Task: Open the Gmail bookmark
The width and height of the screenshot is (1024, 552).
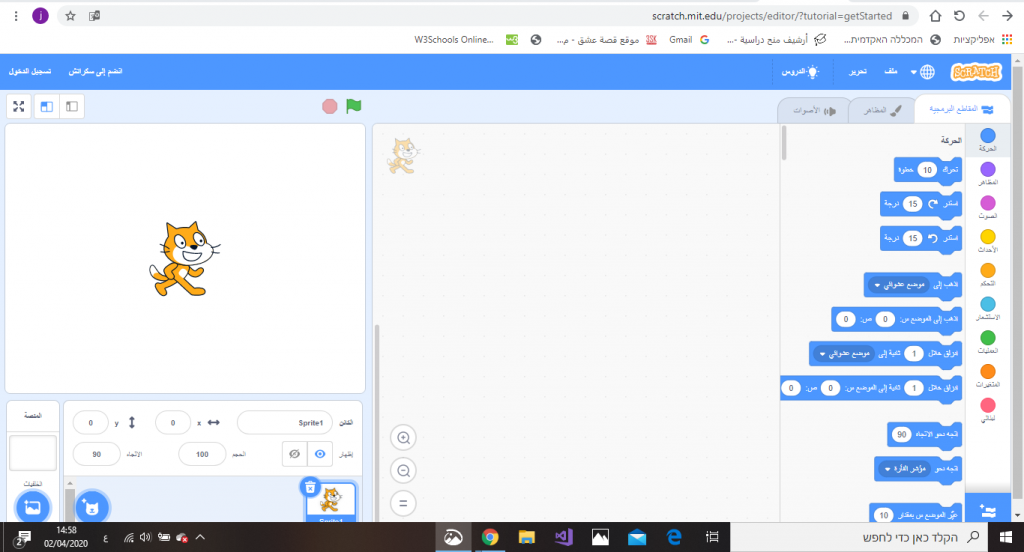Action: pyautogui.click(x=689, y=40)
